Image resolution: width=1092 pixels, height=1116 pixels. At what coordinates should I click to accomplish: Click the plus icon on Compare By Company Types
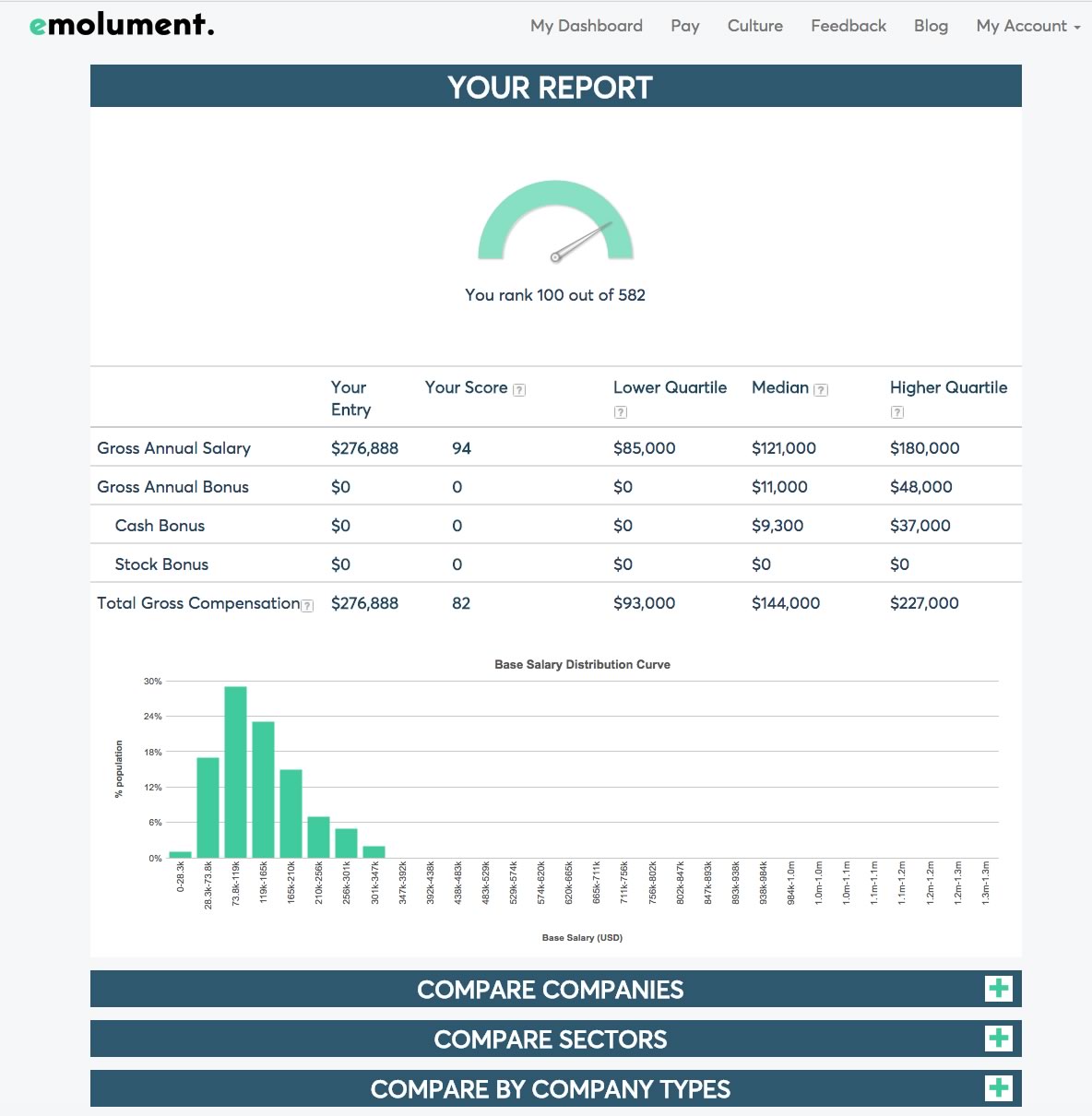(998, 1088)
